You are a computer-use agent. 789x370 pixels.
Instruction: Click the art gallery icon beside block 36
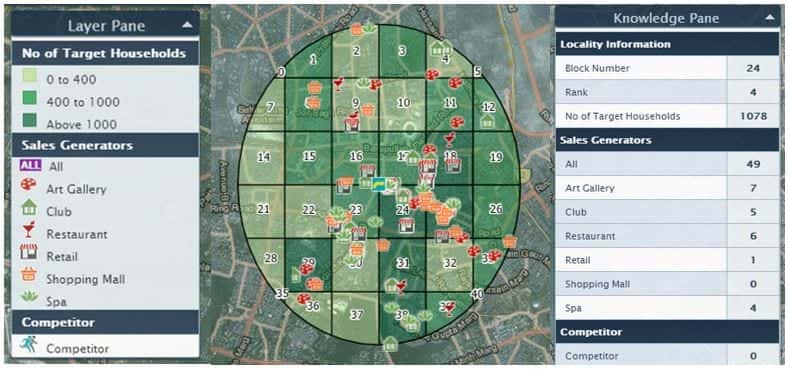303,299
